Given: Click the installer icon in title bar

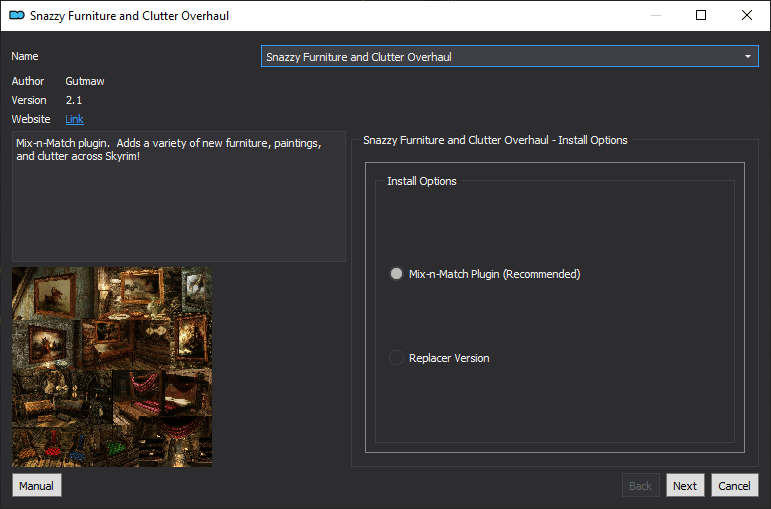Looking at the screenshot, I should 17,16.
